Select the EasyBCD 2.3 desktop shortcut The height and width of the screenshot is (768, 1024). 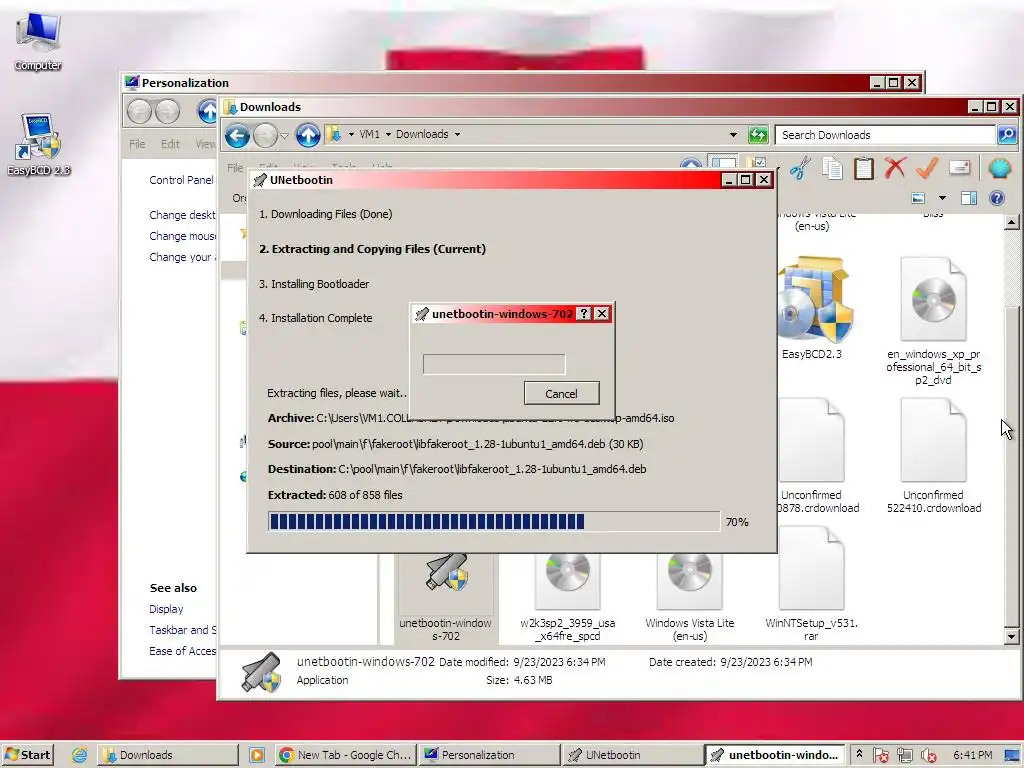[x=39, y=144]
